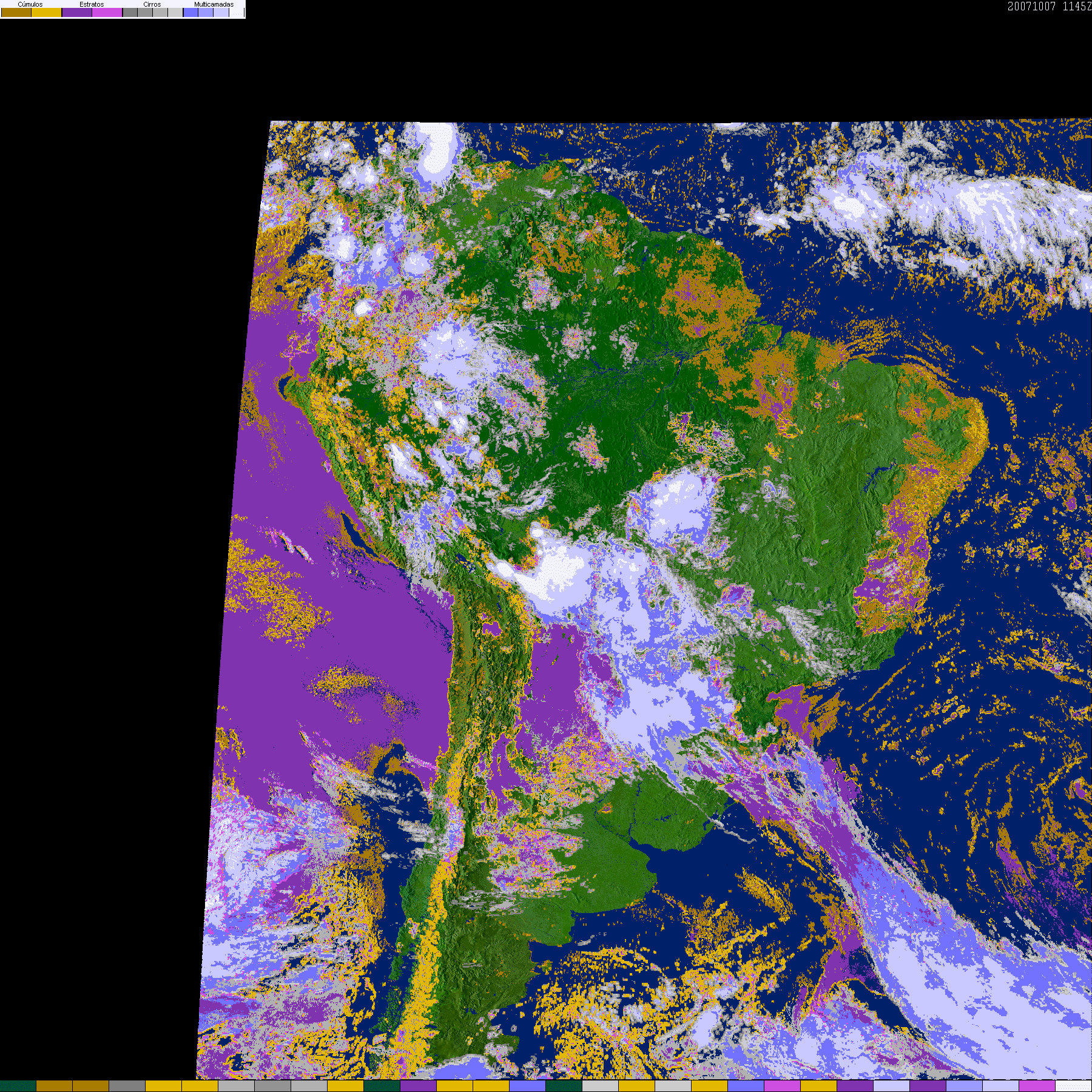Pick the dark purple Estratos legend swatch
This screenshot has height=1092, width=1092.
tap(77, 13)
